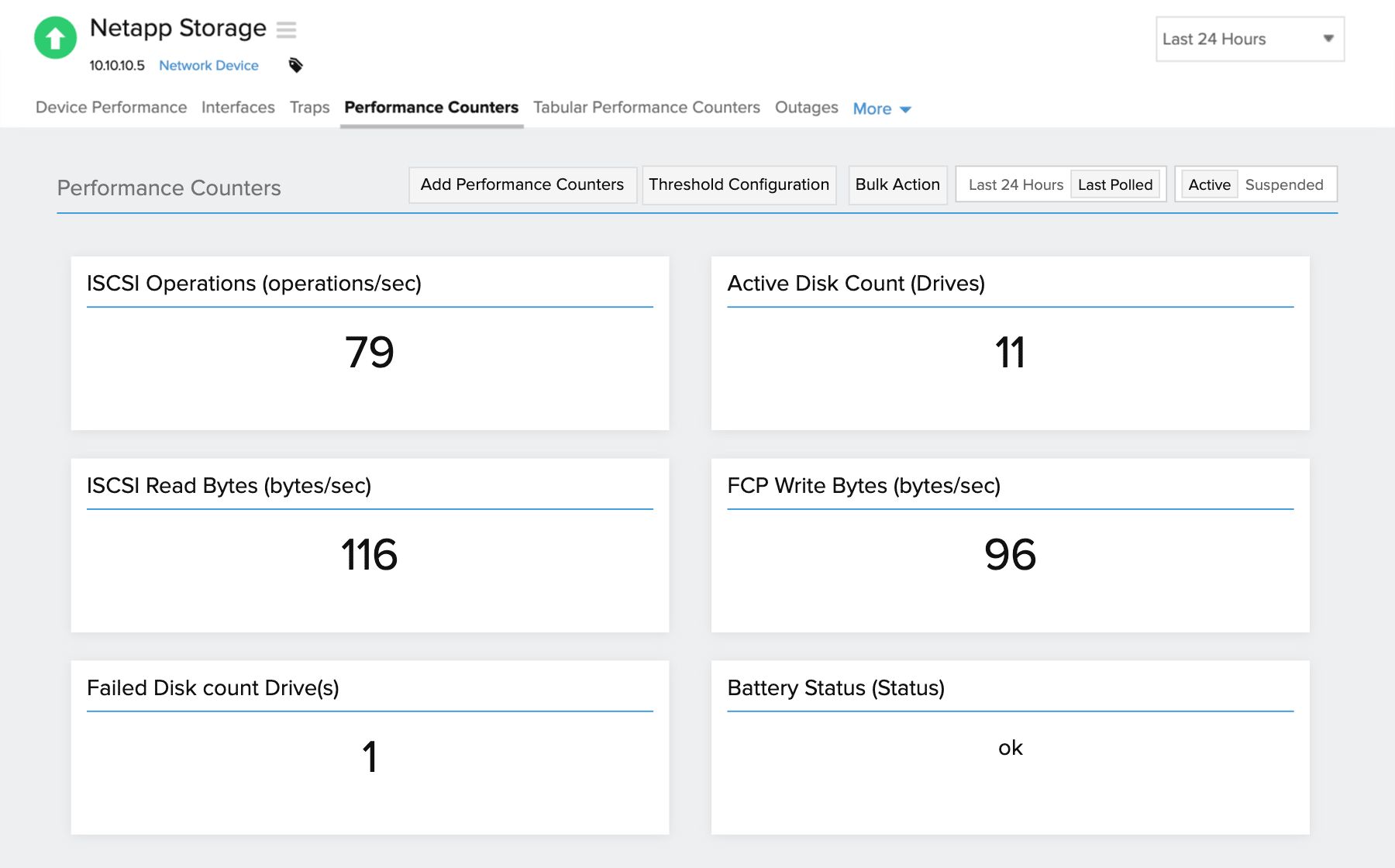Open the Outages tab
This screenshot has height=868, width=1395.
pos(806,108)
